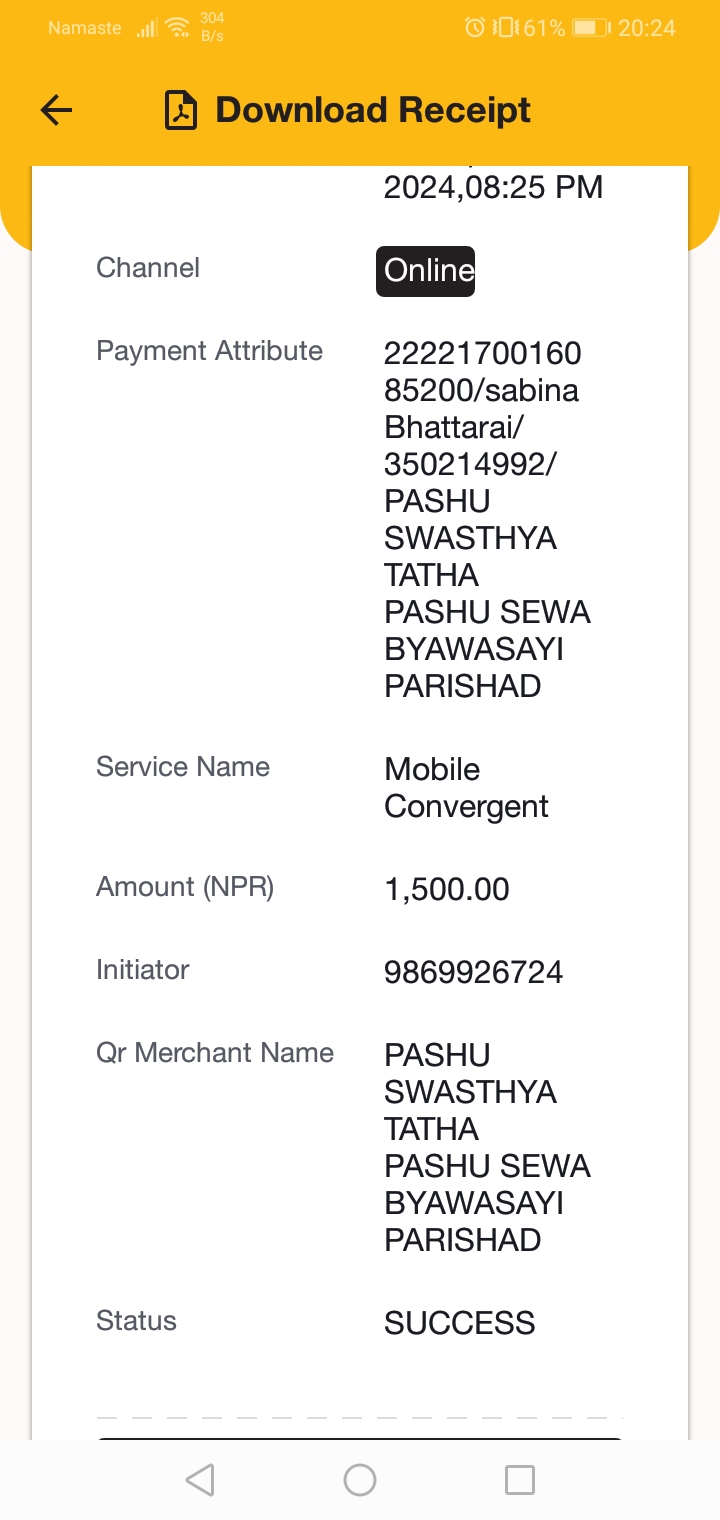Tap the Download Receipt title
This screenshot has width=720, height=1520.
click(373, 110)
